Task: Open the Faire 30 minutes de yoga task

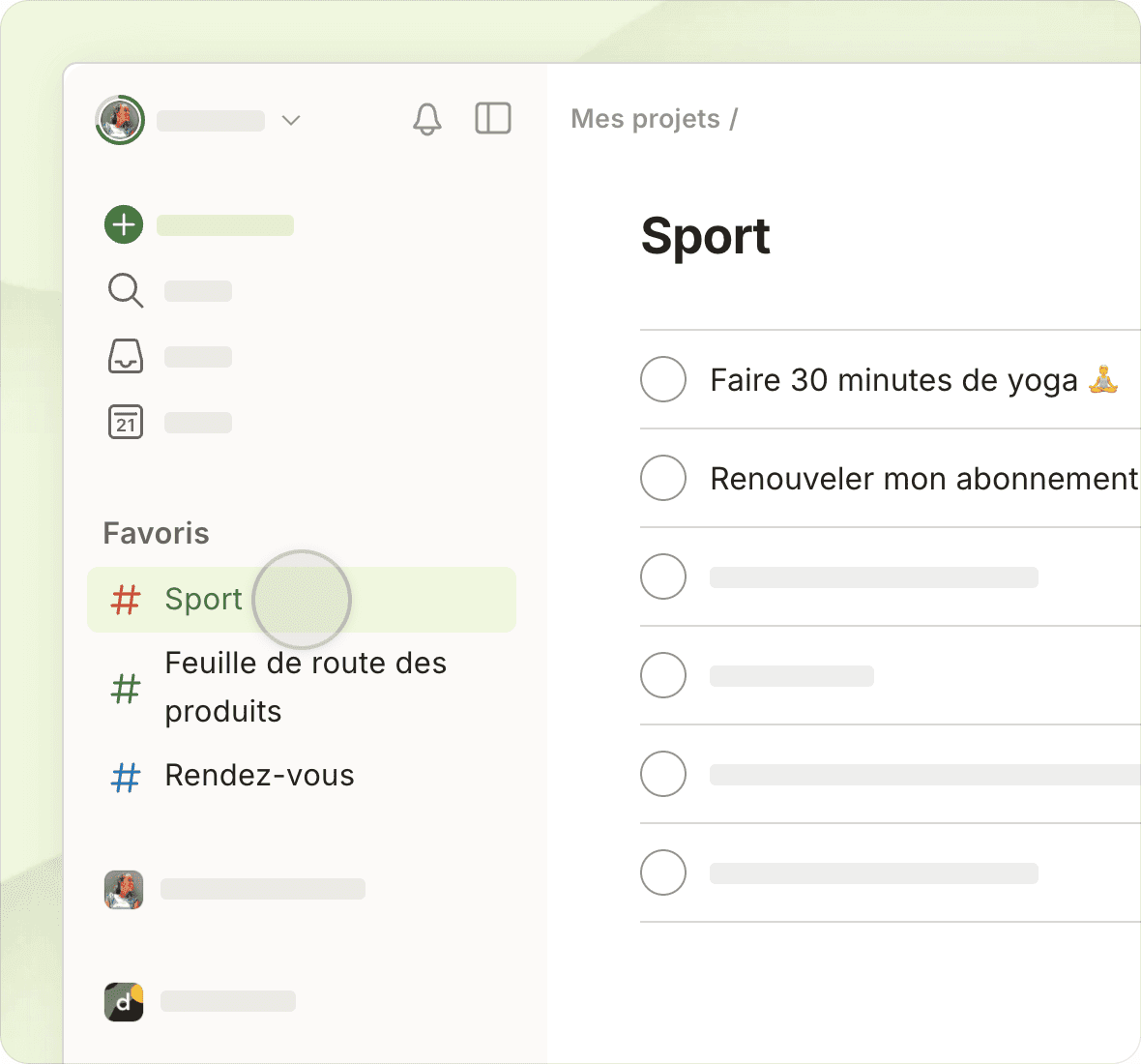Action: coord(893,380)
